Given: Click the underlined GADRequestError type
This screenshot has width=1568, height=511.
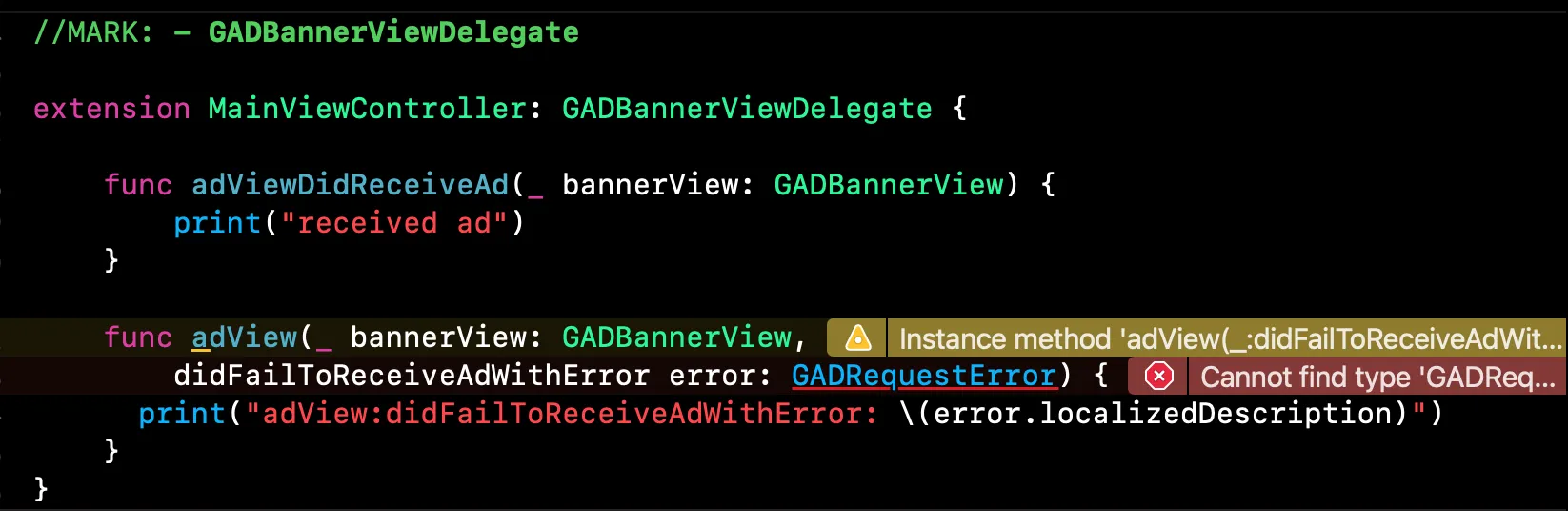Looking at the screenshot, I should (x=924, y=376).
